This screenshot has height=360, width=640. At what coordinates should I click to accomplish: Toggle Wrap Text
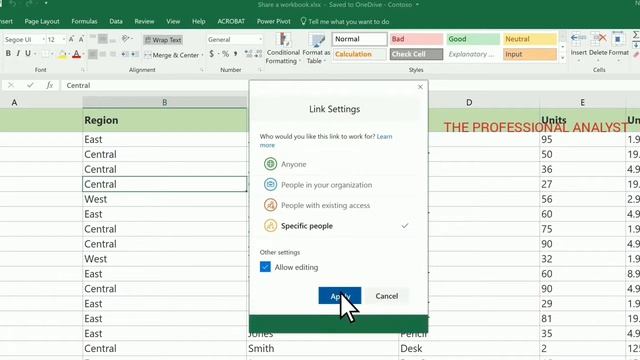(163, 40)
